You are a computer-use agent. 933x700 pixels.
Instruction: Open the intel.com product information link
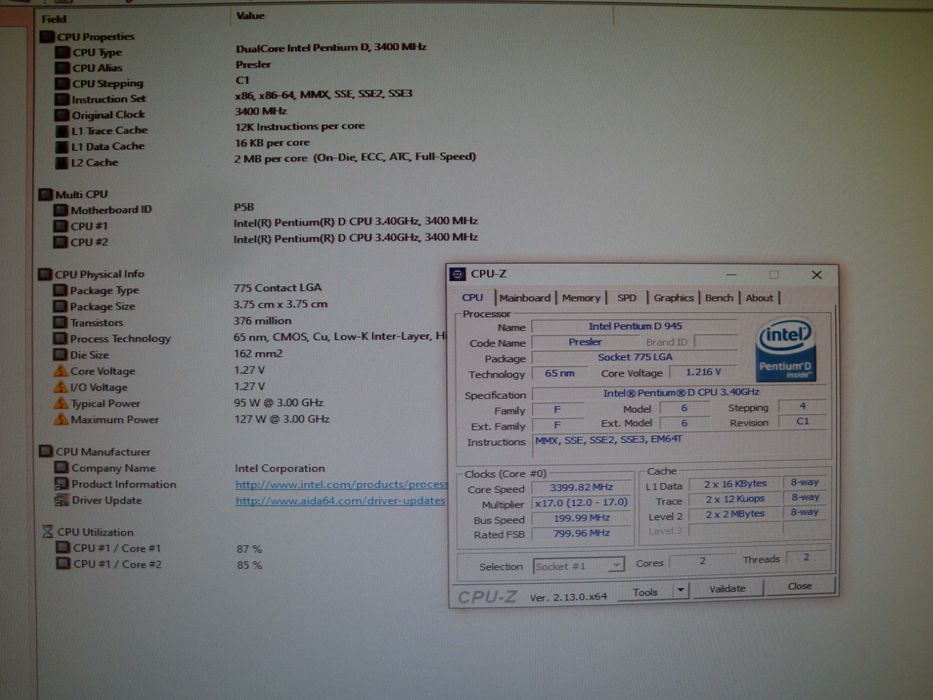pyautogui.click(x=341, y=485)
